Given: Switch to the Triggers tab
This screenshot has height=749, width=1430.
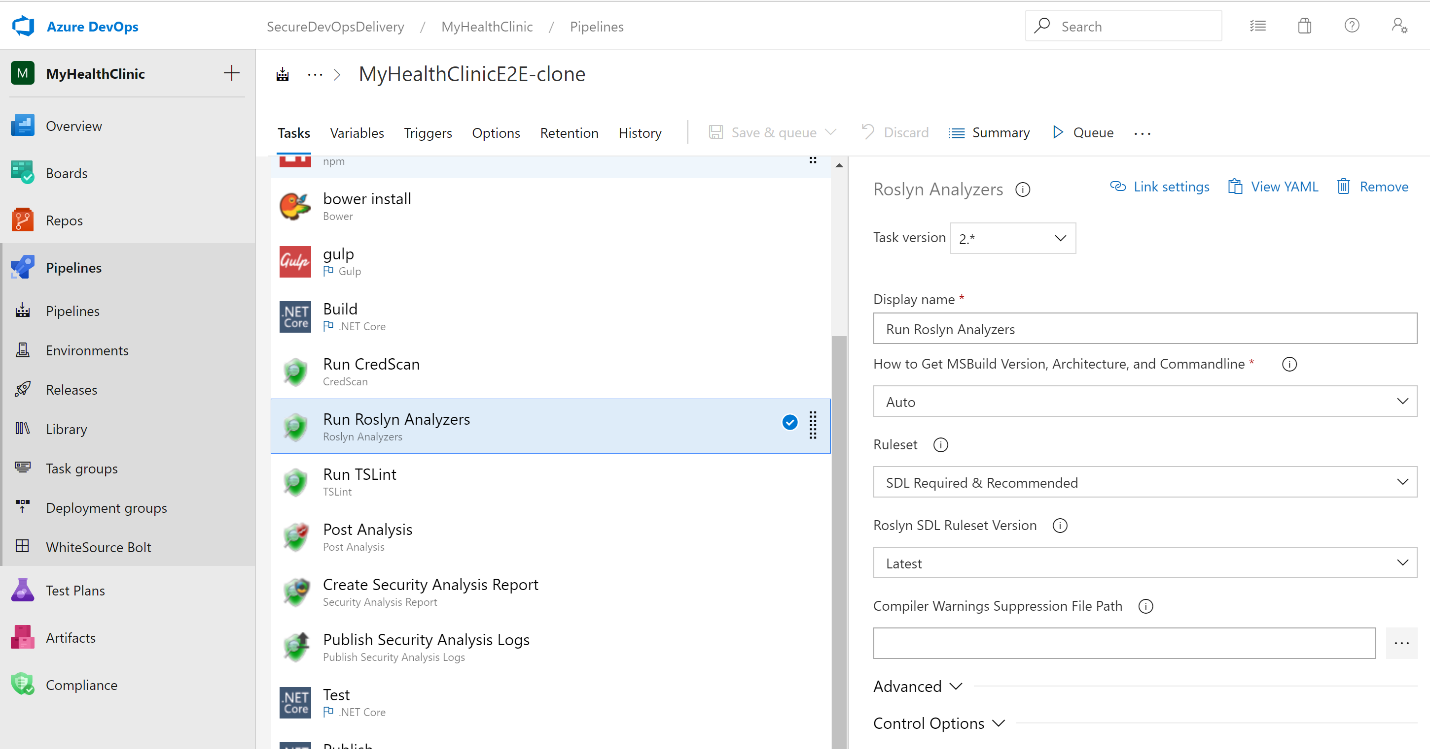Looking at the screenshot, I should coord(428,133).
